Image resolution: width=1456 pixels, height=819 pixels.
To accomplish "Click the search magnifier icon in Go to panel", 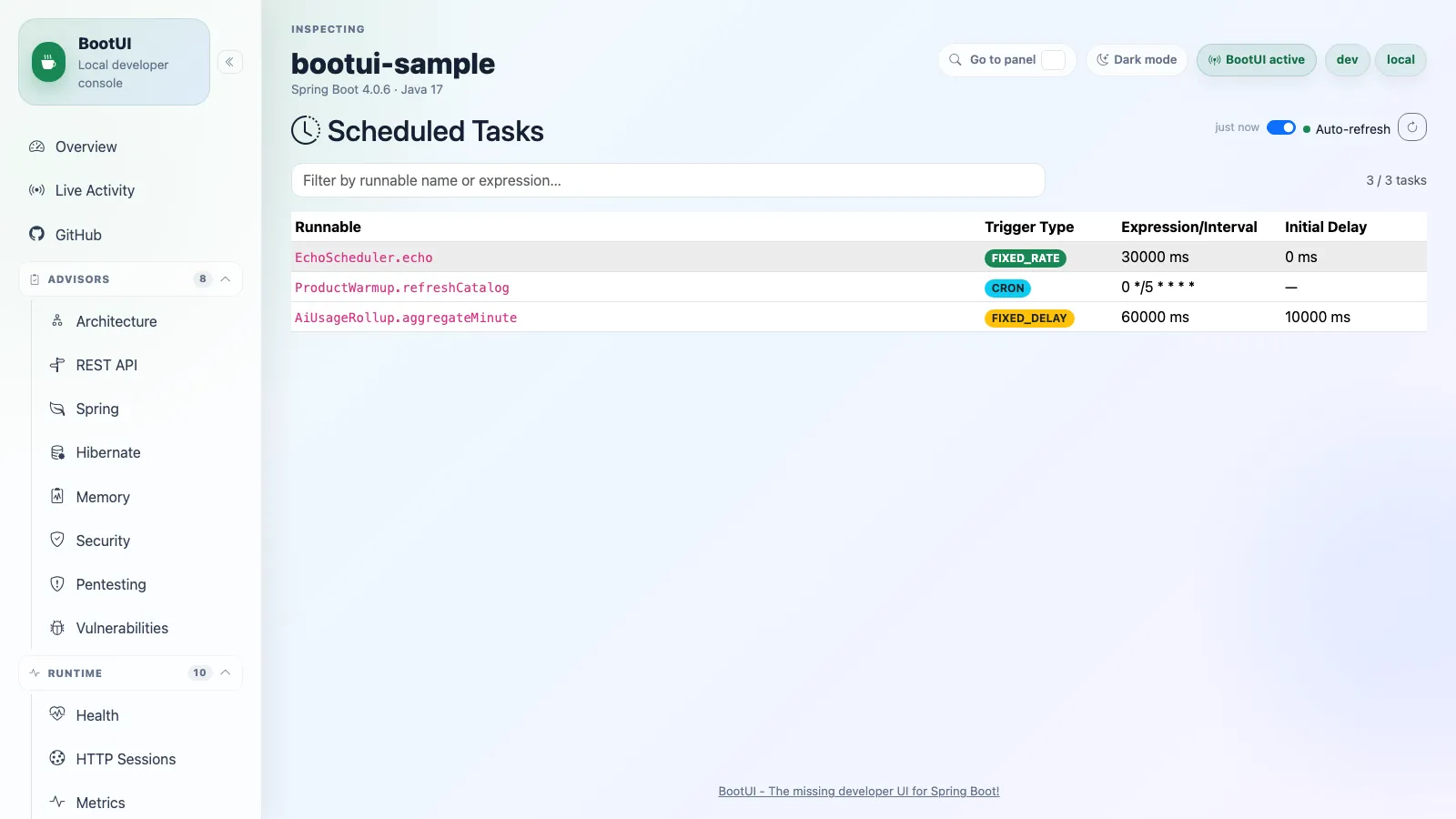I will [x=955, y=59].
